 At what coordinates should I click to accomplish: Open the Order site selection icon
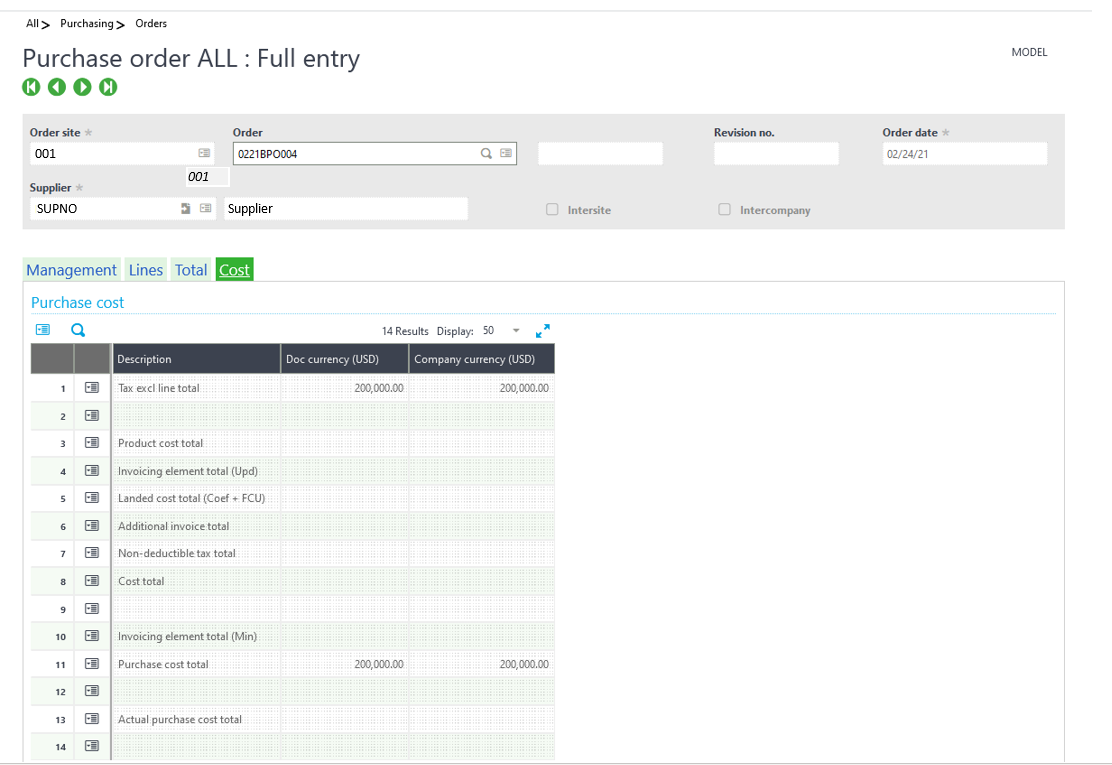[x=204, y=154]
